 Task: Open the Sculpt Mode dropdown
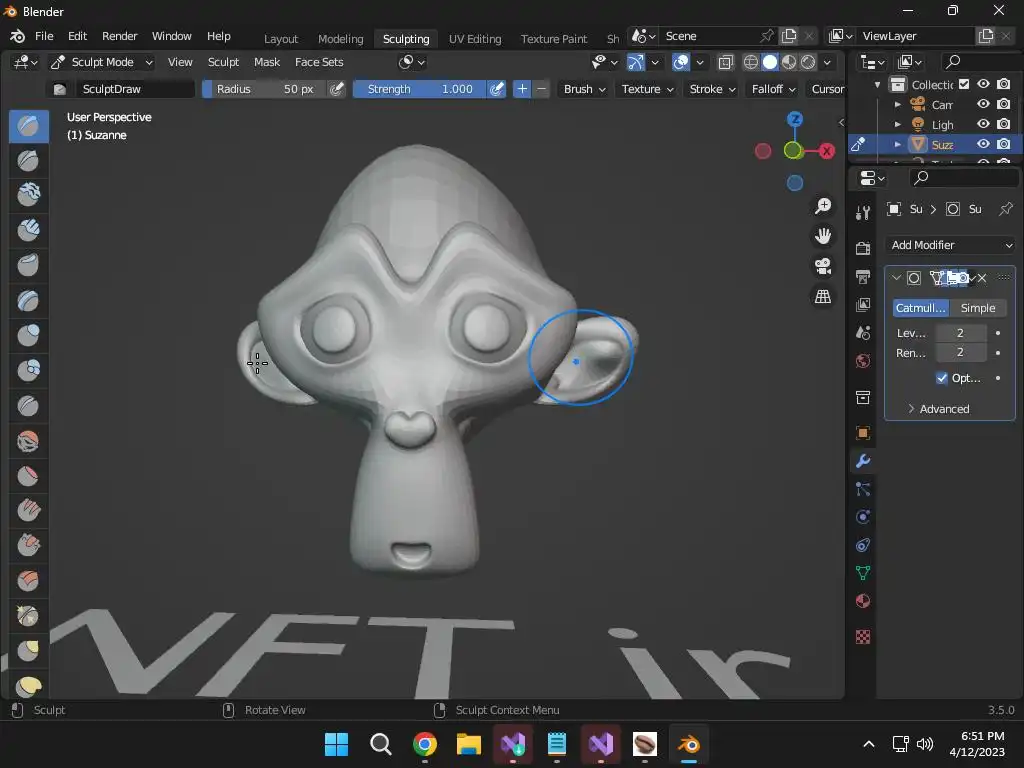pos(102,62)
